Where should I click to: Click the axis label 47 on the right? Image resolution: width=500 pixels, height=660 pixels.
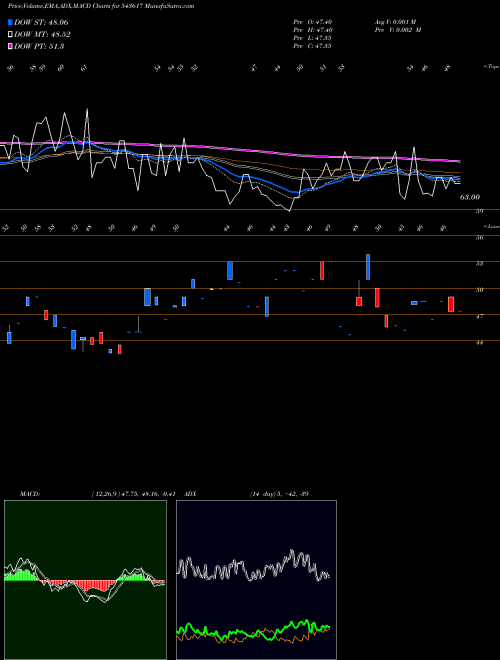[479, 316]
